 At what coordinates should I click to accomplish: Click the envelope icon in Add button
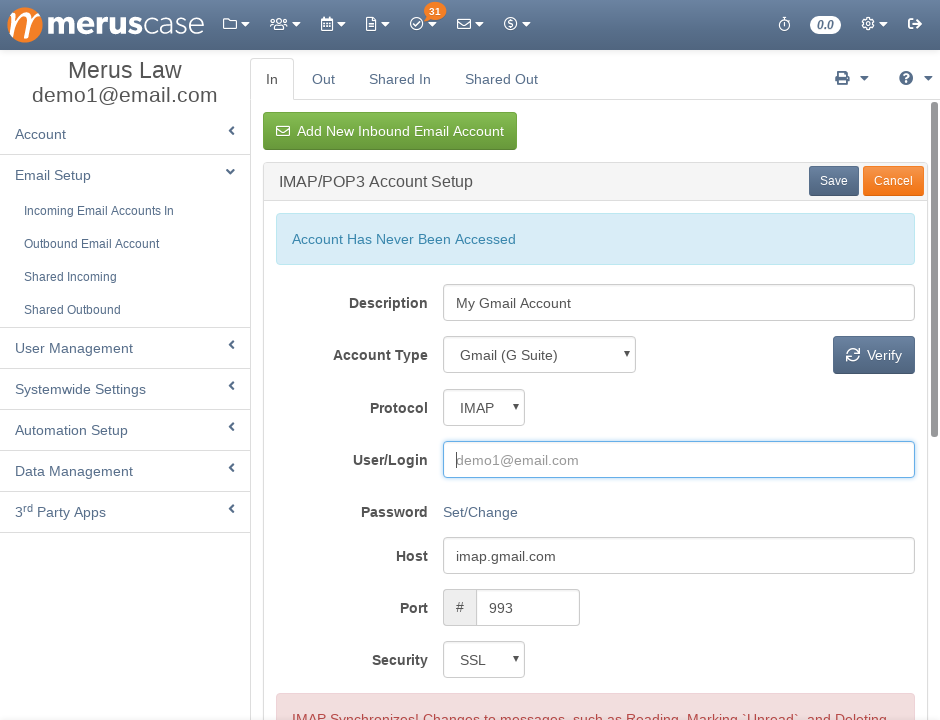283,131
